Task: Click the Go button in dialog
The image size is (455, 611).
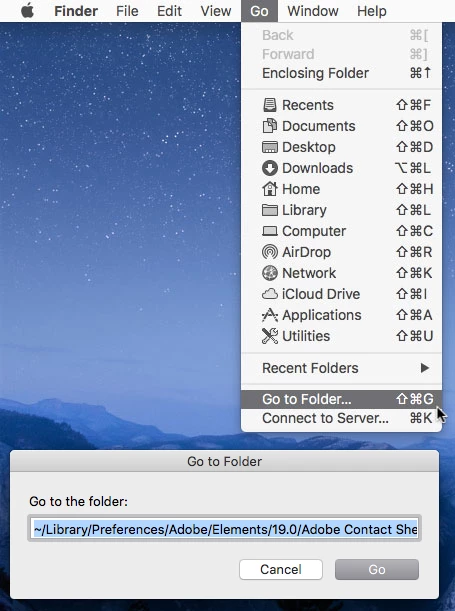Action: 377,569
